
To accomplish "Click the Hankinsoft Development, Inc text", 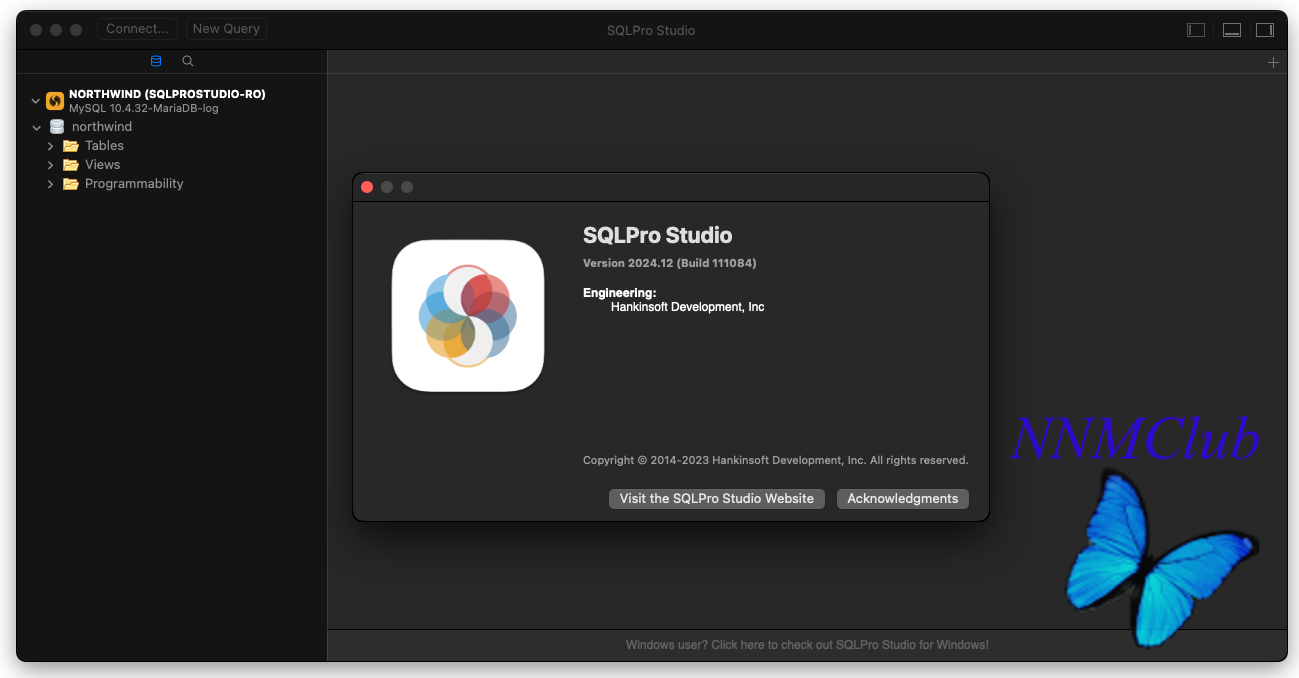I will 688,307.
